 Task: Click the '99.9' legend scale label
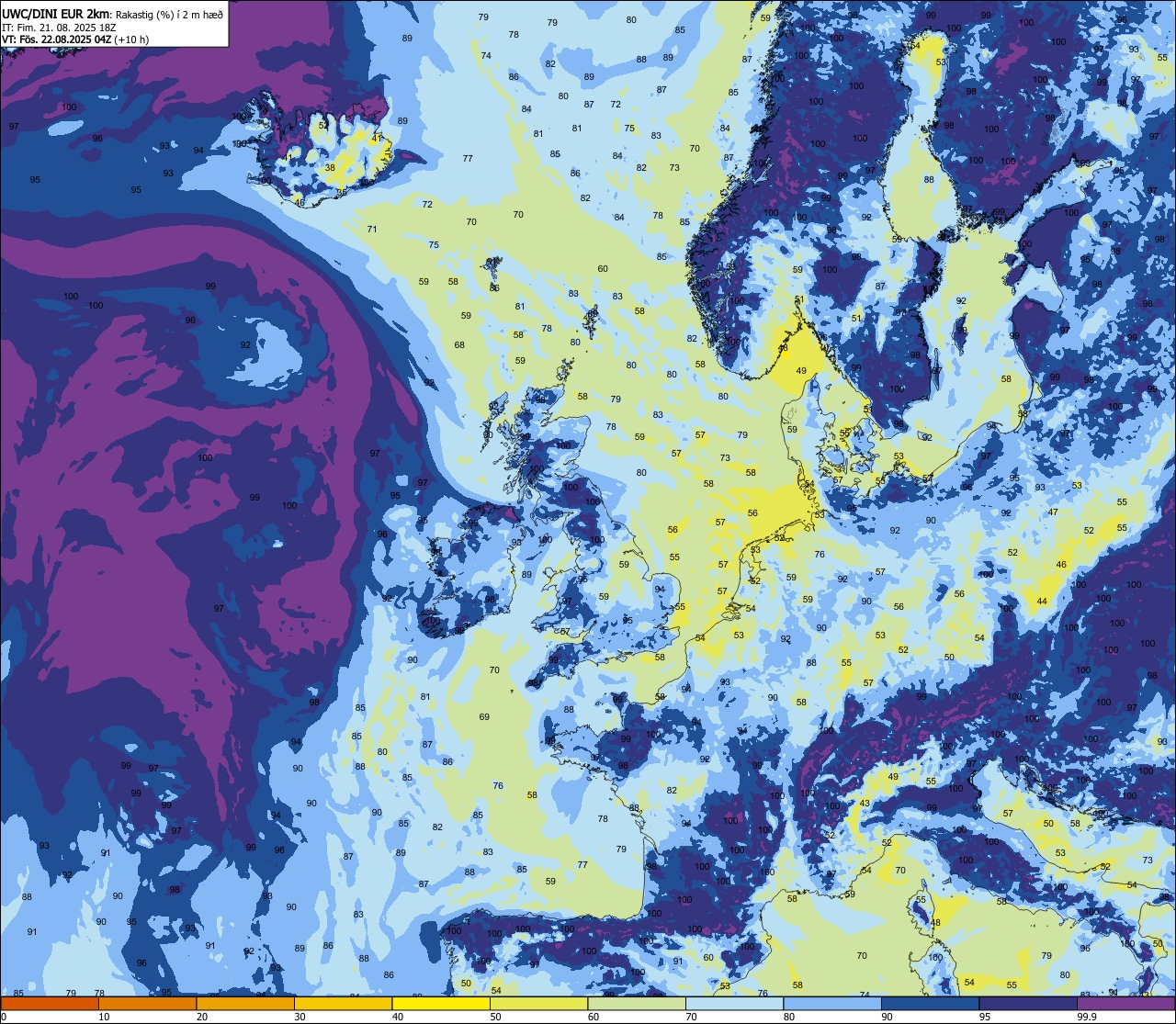pyautogui.click(x=1087, y=1017)
